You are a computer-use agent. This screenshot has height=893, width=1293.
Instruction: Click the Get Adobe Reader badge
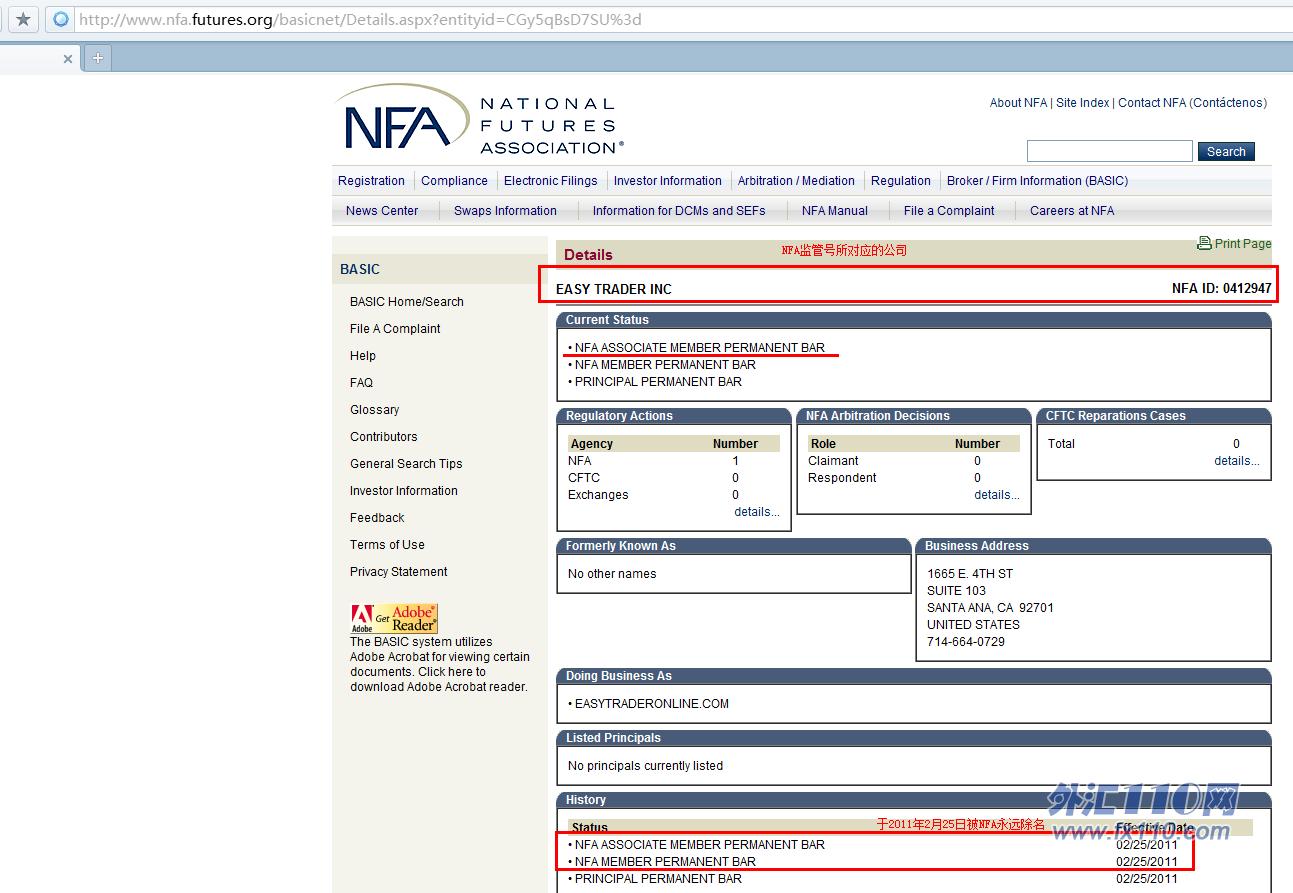point(394,619)
